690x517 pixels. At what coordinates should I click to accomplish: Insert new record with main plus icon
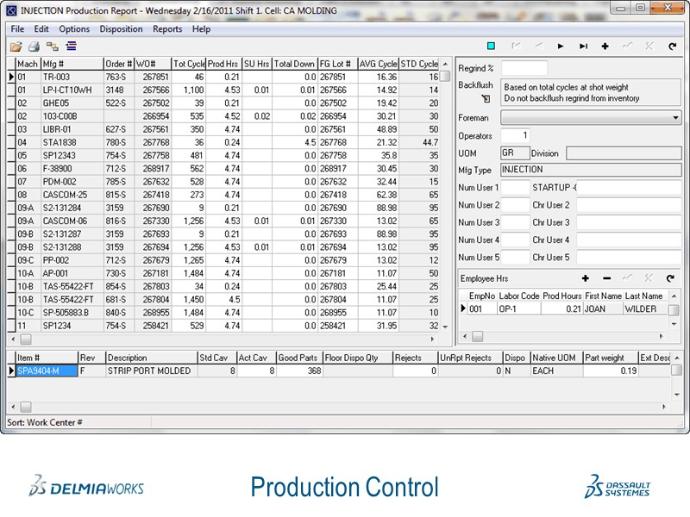tap(605, 46)
